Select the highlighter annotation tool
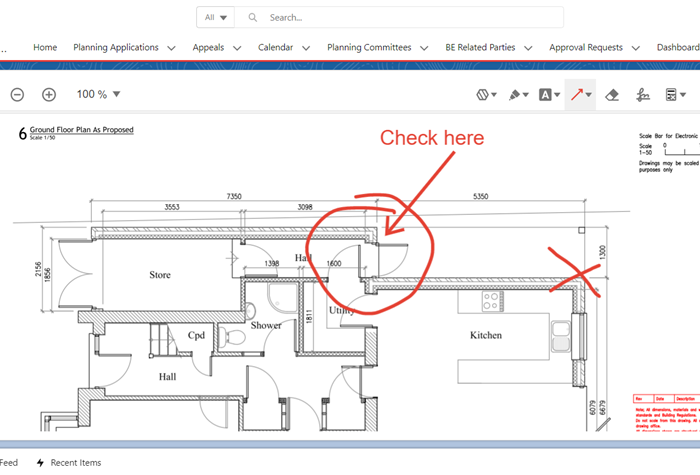700x475 pixels. point(514,95)
